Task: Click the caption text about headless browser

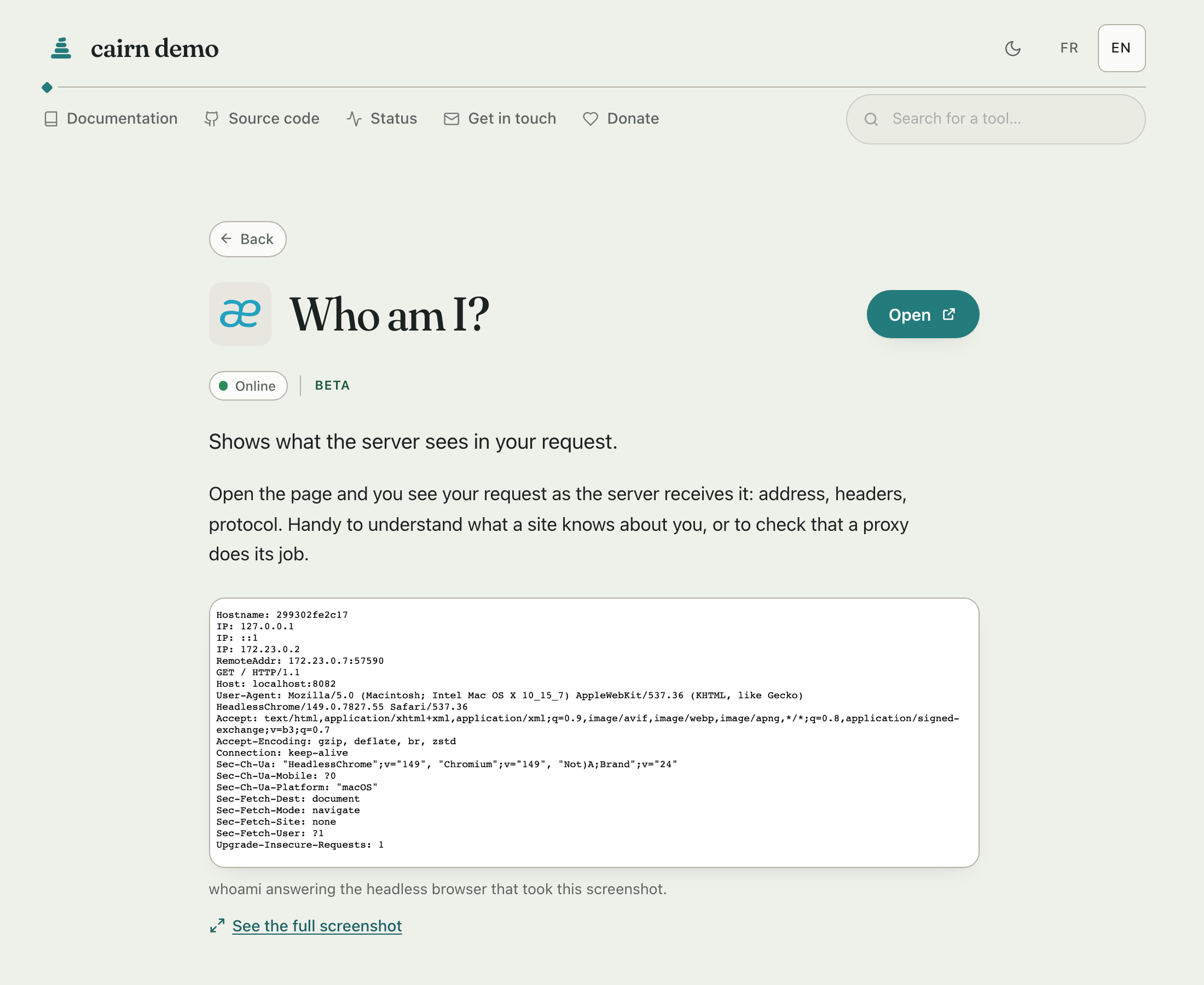Action: [x=437, y=889]
